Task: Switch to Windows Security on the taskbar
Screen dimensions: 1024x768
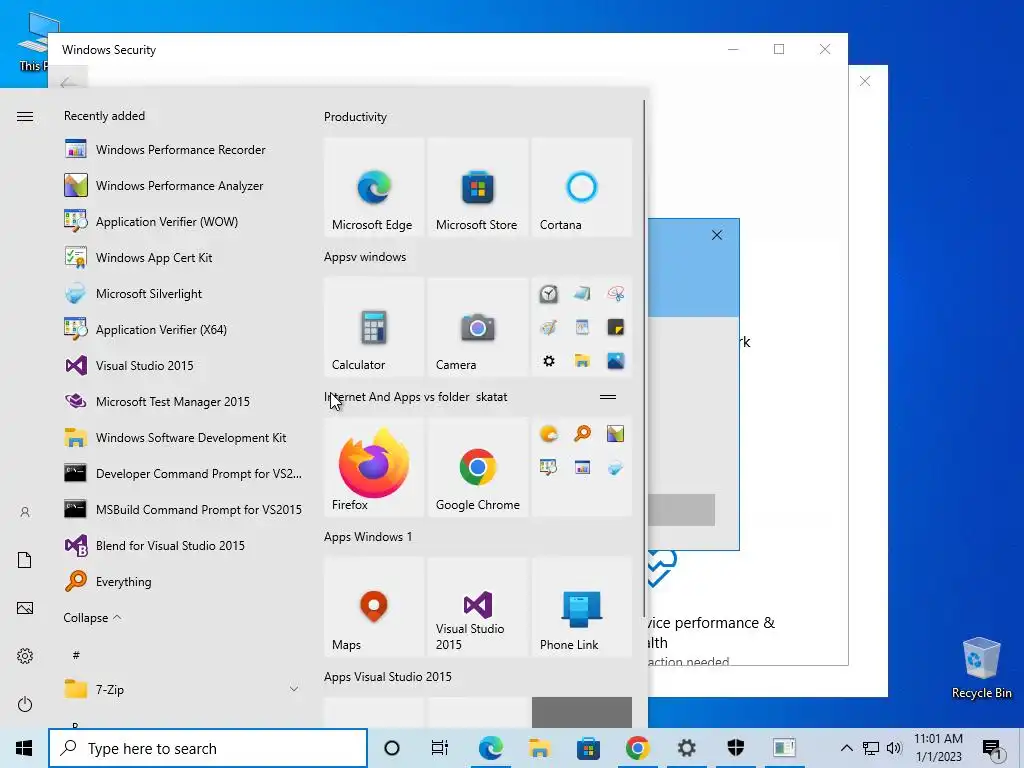Action: [735, 748]
